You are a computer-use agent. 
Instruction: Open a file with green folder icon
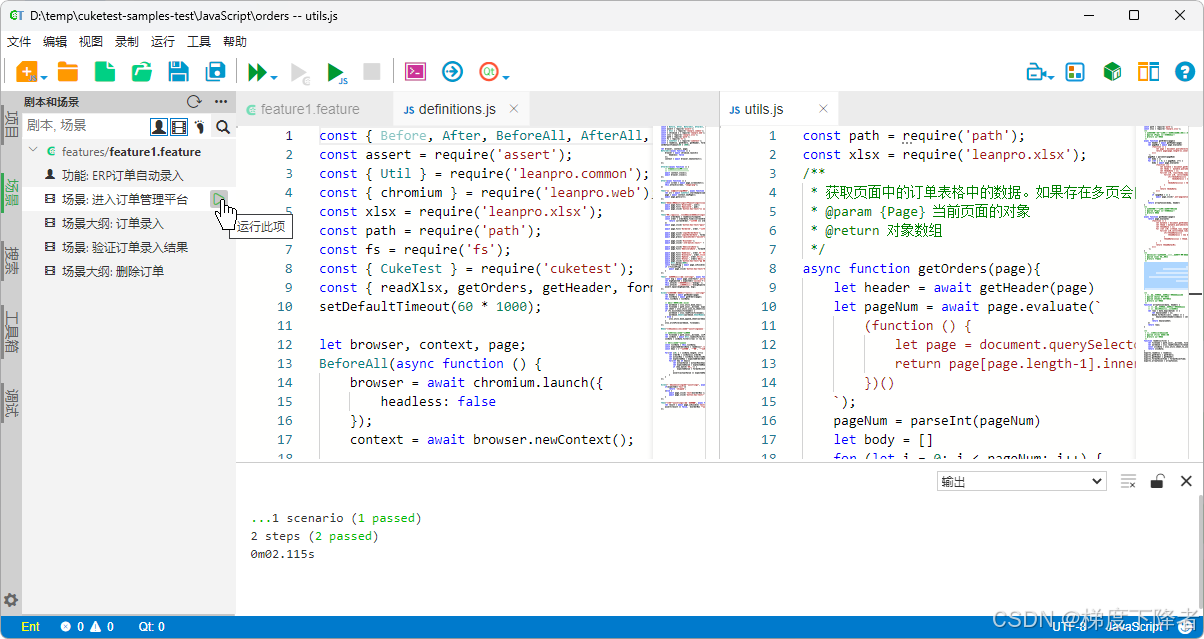[x=142, y=72]
